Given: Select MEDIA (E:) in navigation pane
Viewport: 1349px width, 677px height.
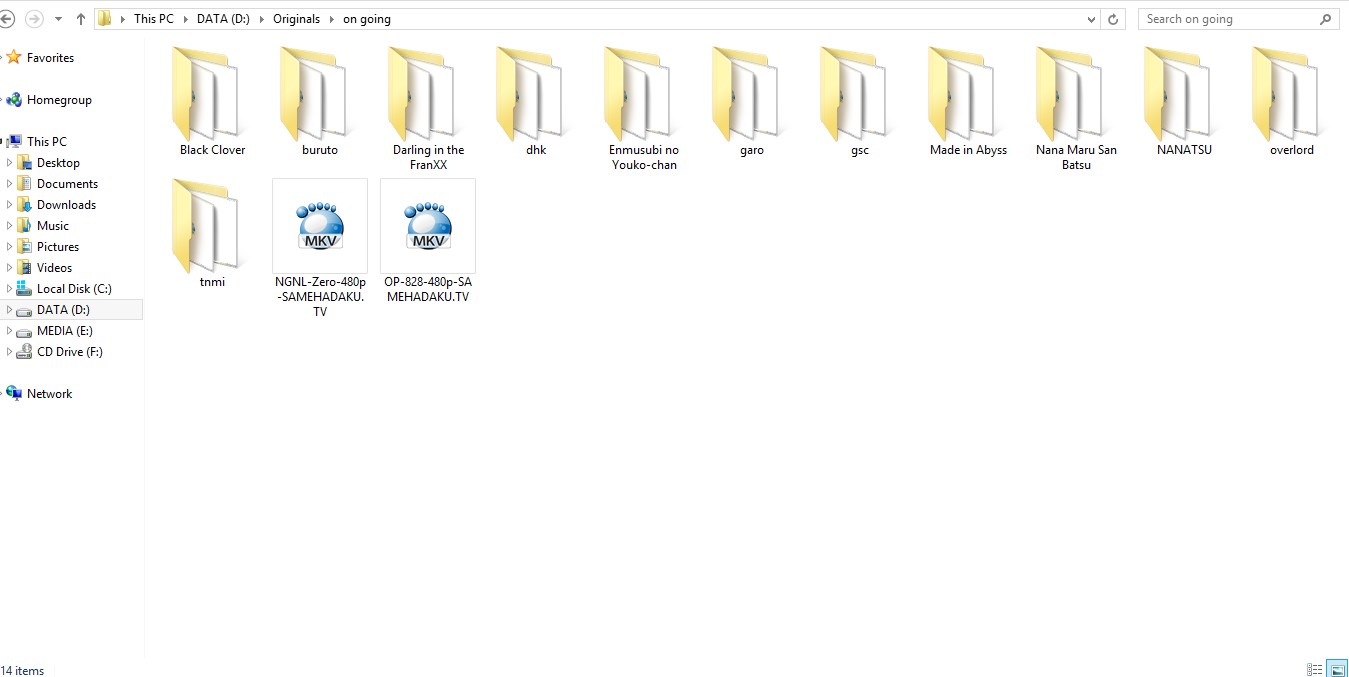Looking at the screenshot, I should click(x=64, y=330).
